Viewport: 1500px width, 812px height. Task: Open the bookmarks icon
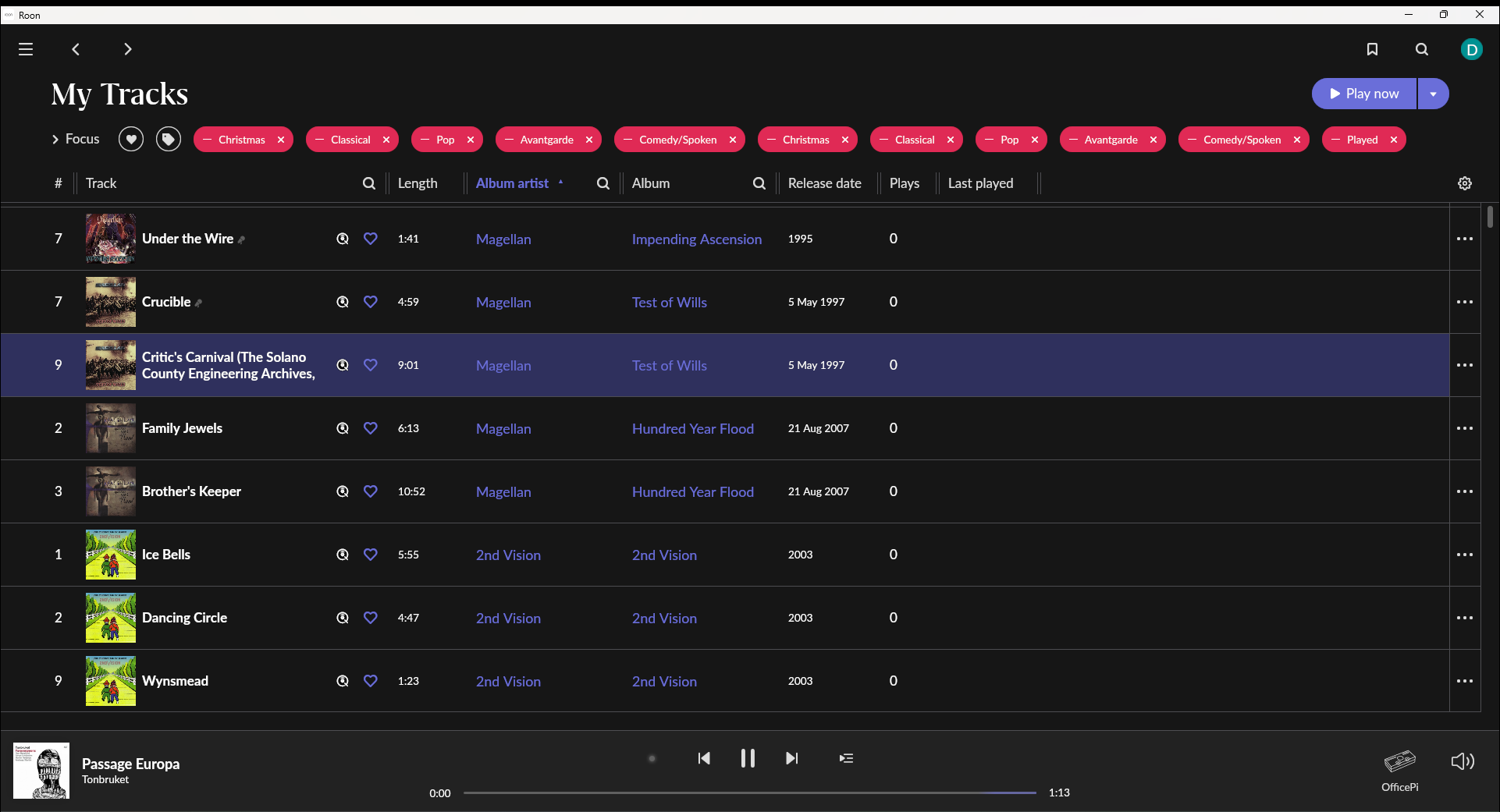click(1372, 49)
